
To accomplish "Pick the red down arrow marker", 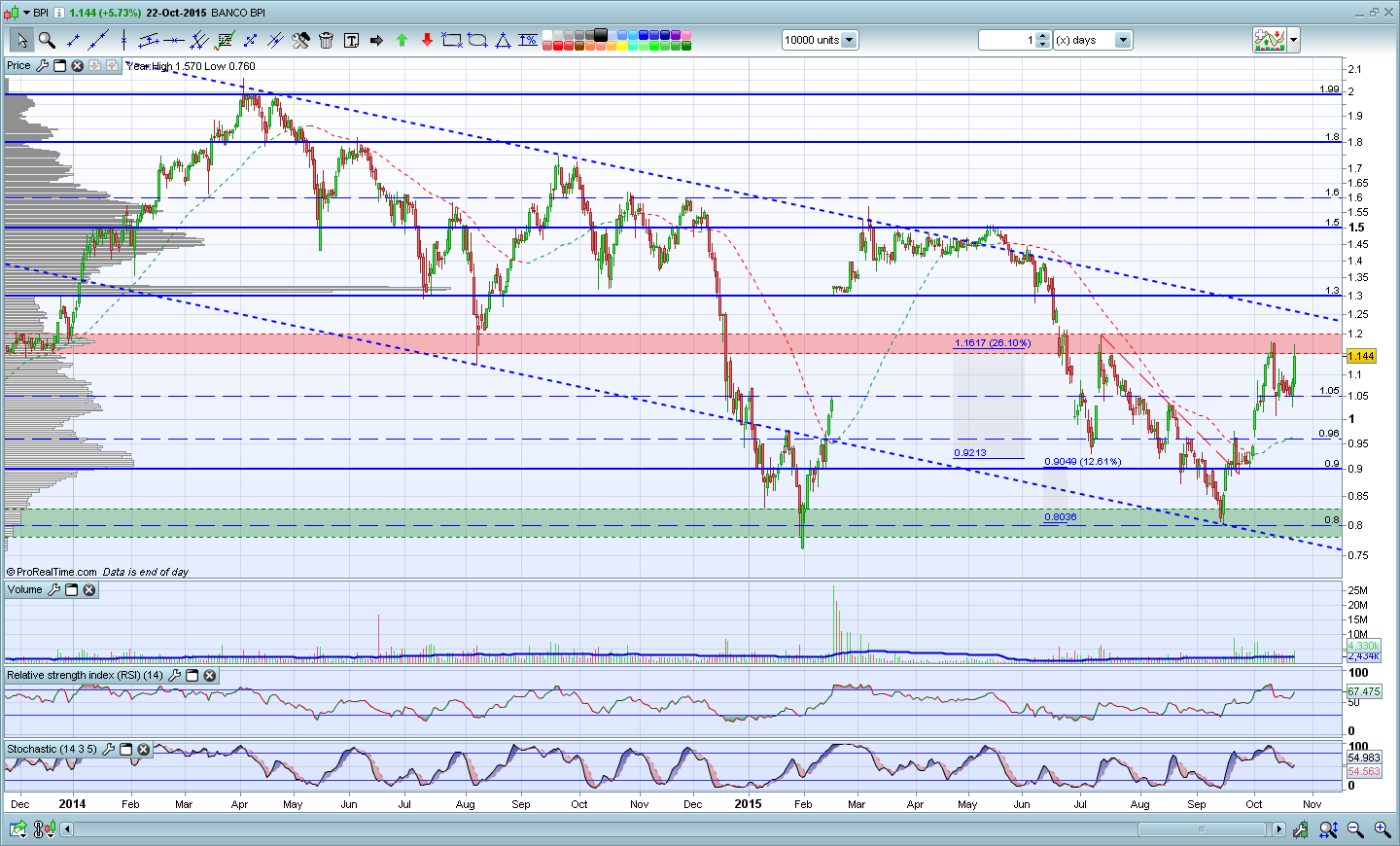I will tap(427, 40).
